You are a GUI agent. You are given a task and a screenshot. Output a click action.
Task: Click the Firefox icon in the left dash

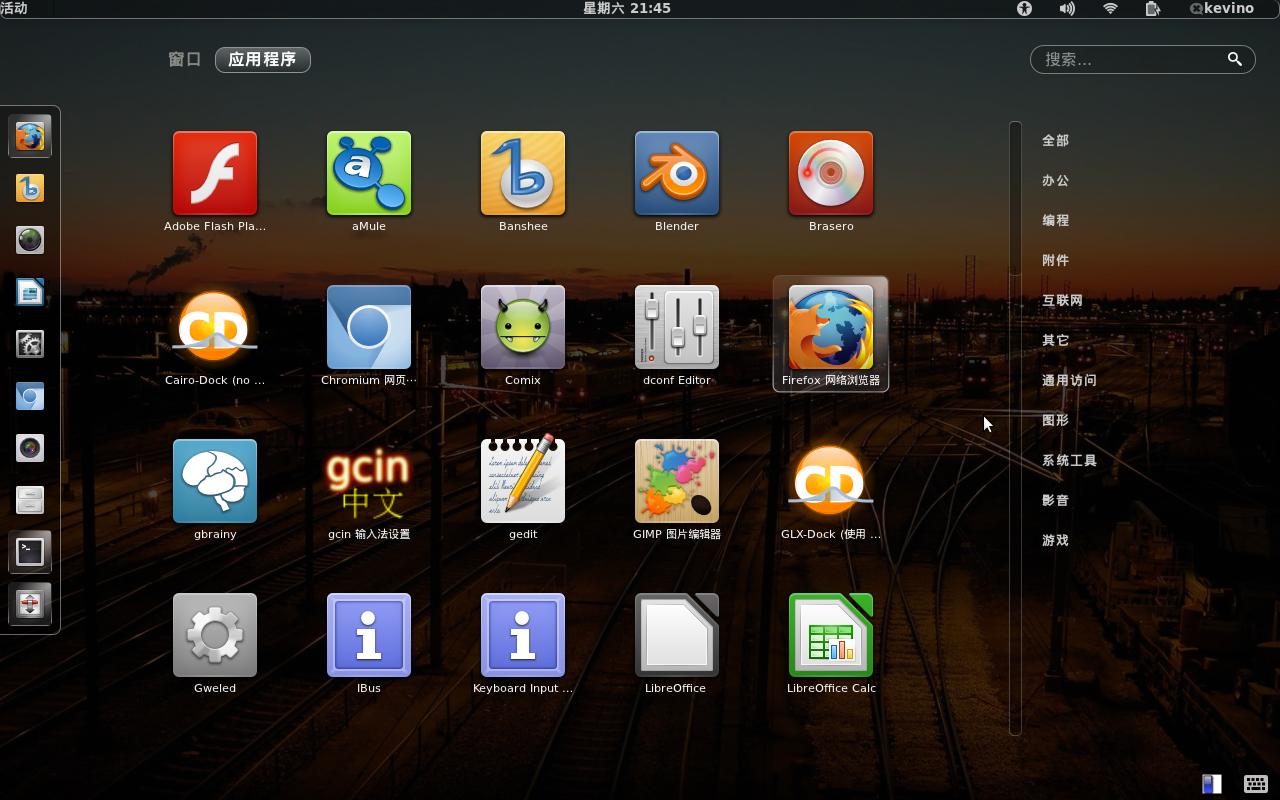click(30, 136)
